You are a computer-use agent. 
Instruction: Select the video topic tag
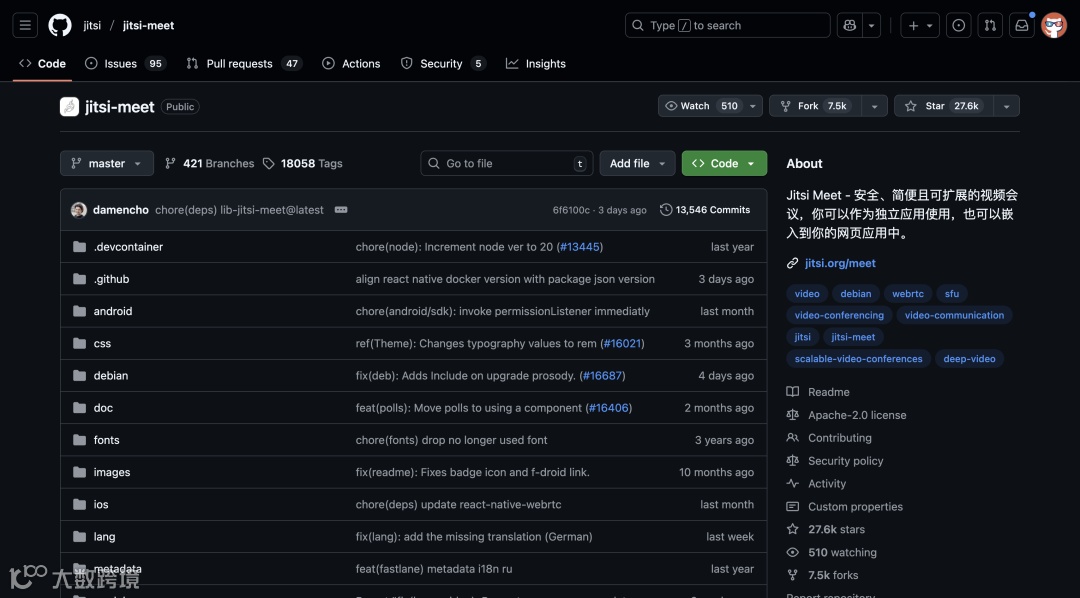click(x=807, y=293)
